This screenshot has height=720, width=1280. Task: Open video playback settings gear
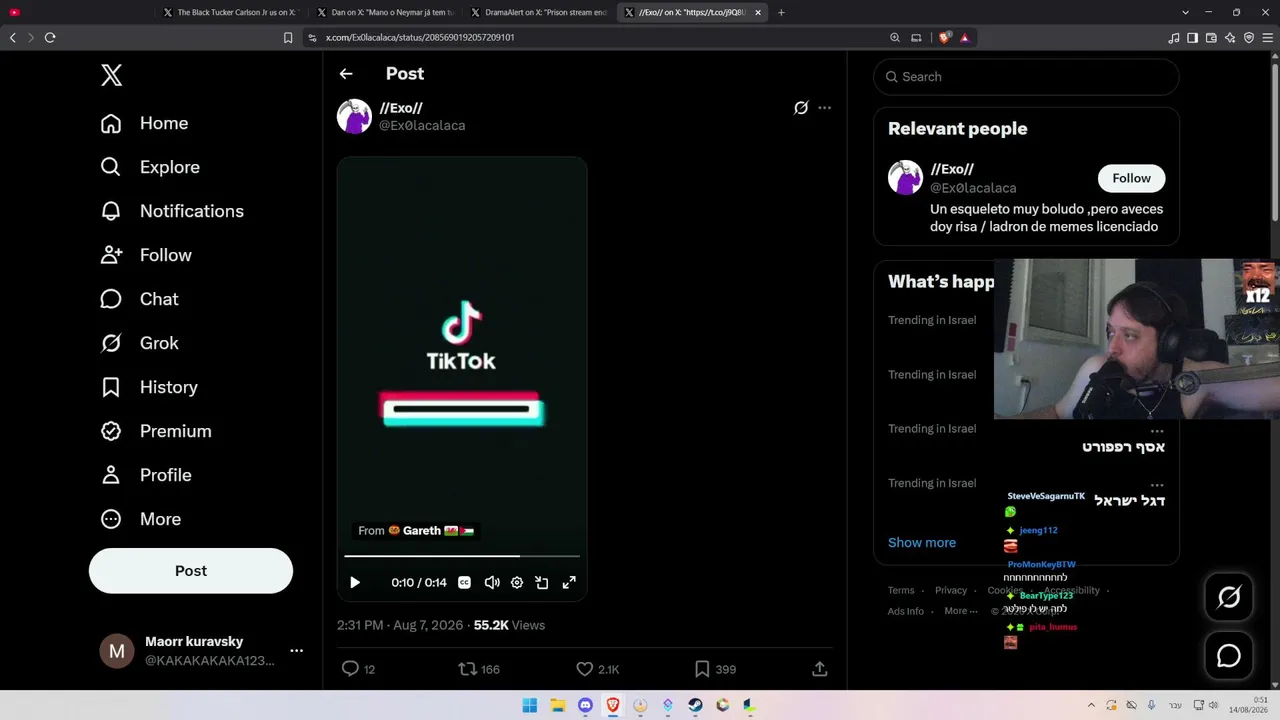[x=517, y=582]
